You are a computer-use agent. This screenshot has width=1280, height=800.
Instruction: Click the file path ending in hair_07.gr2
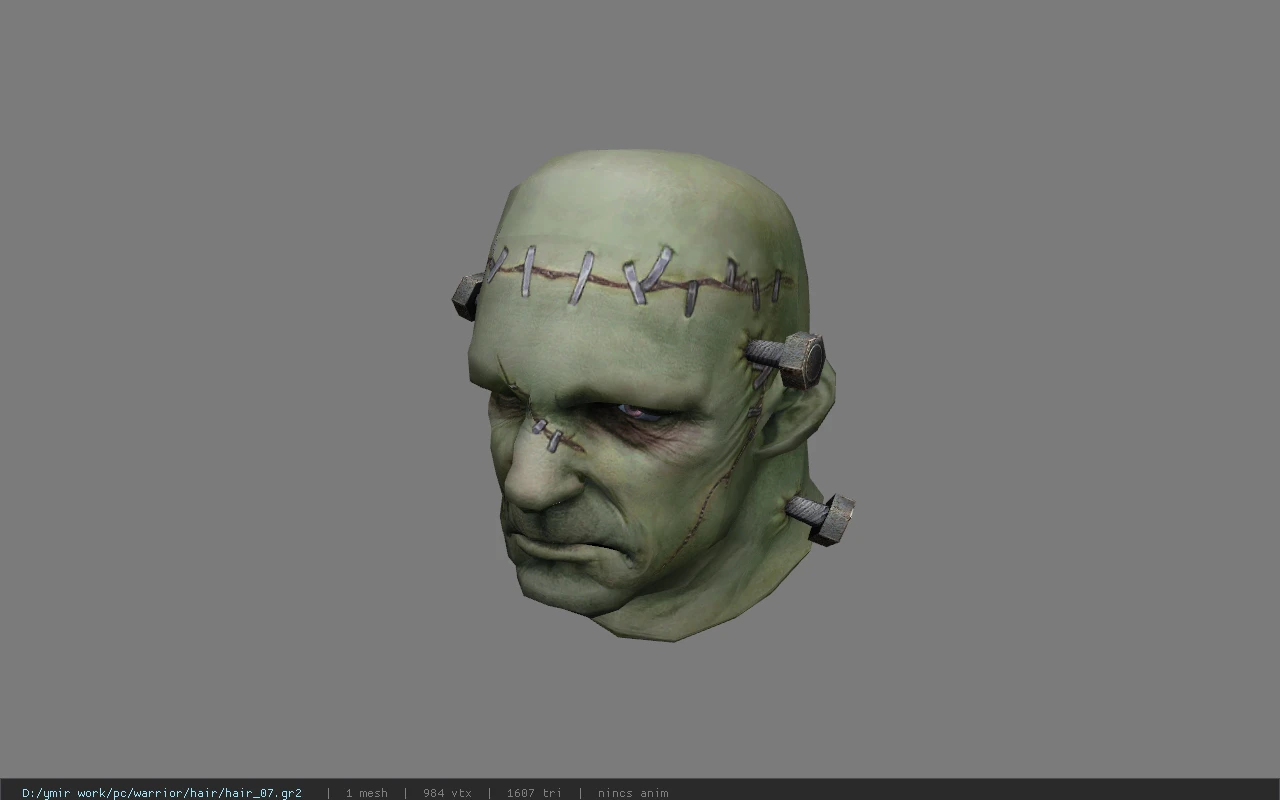[x=162, y=793]
